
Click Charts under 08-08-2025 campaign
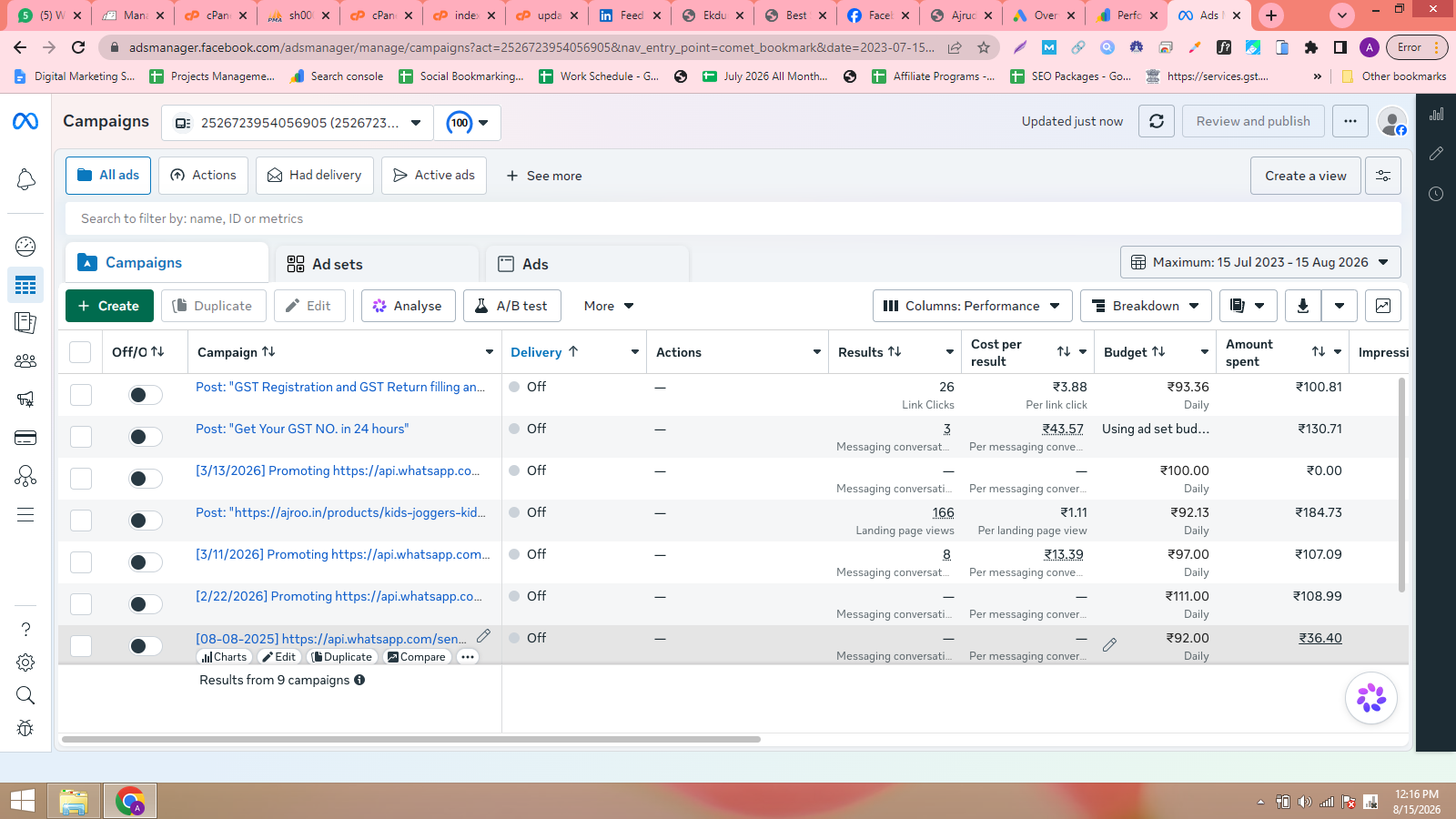tap(224, 657)
